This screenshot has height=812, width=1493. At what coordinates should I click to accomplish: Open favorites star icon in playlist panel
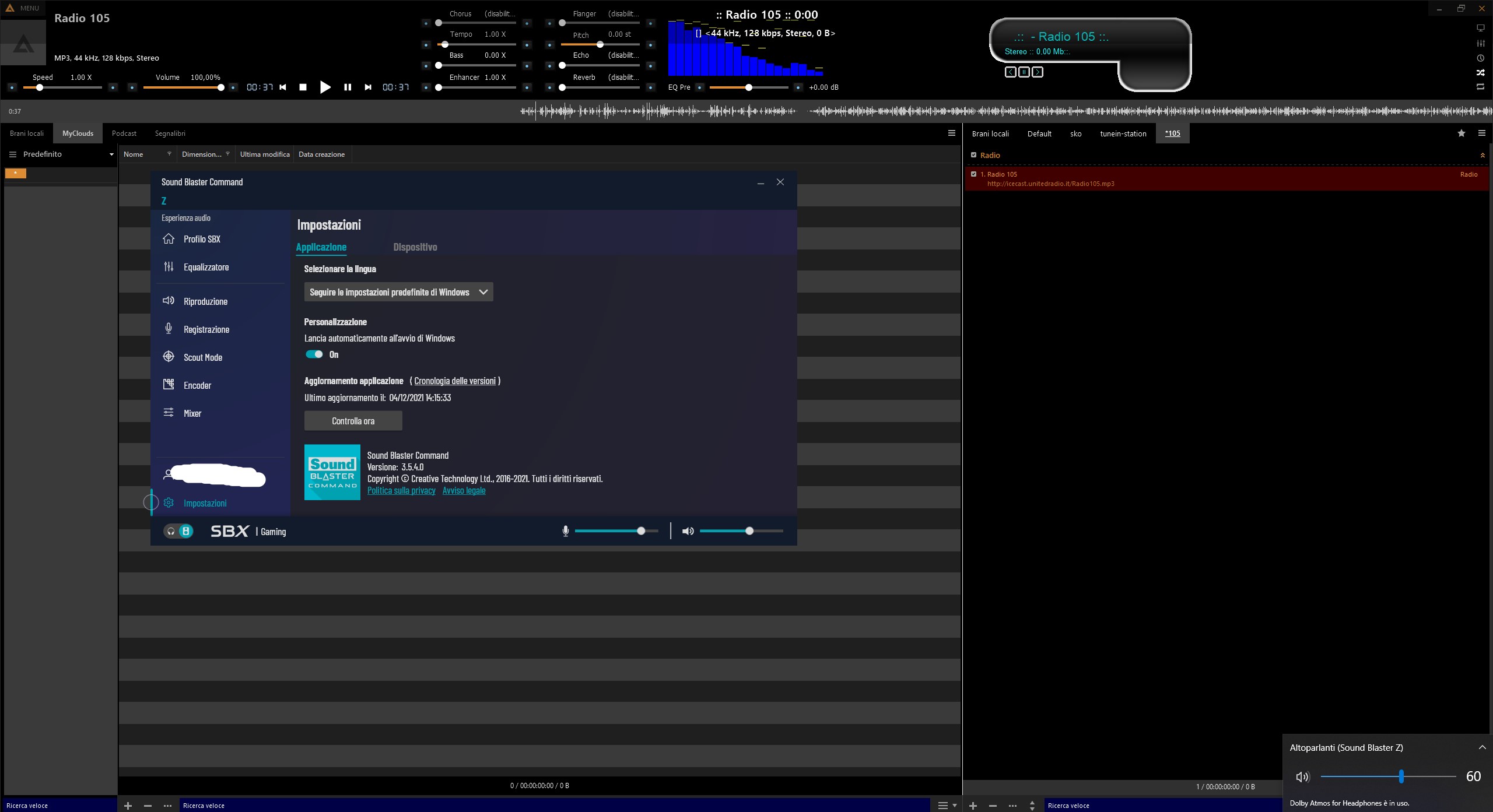coord(1462,133)
